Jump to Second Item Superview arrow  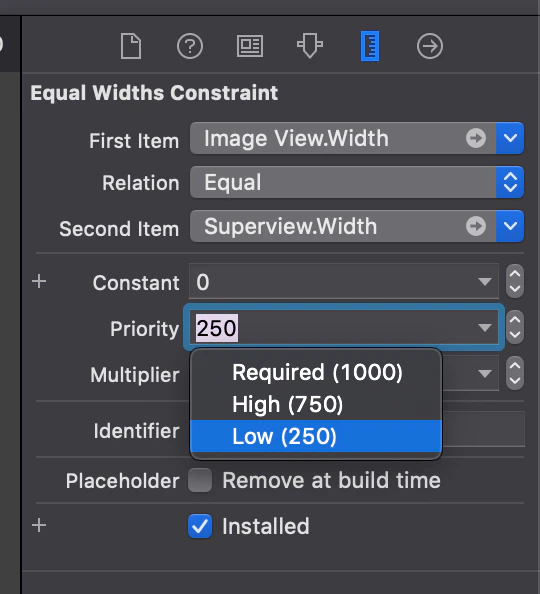(476, 226)
